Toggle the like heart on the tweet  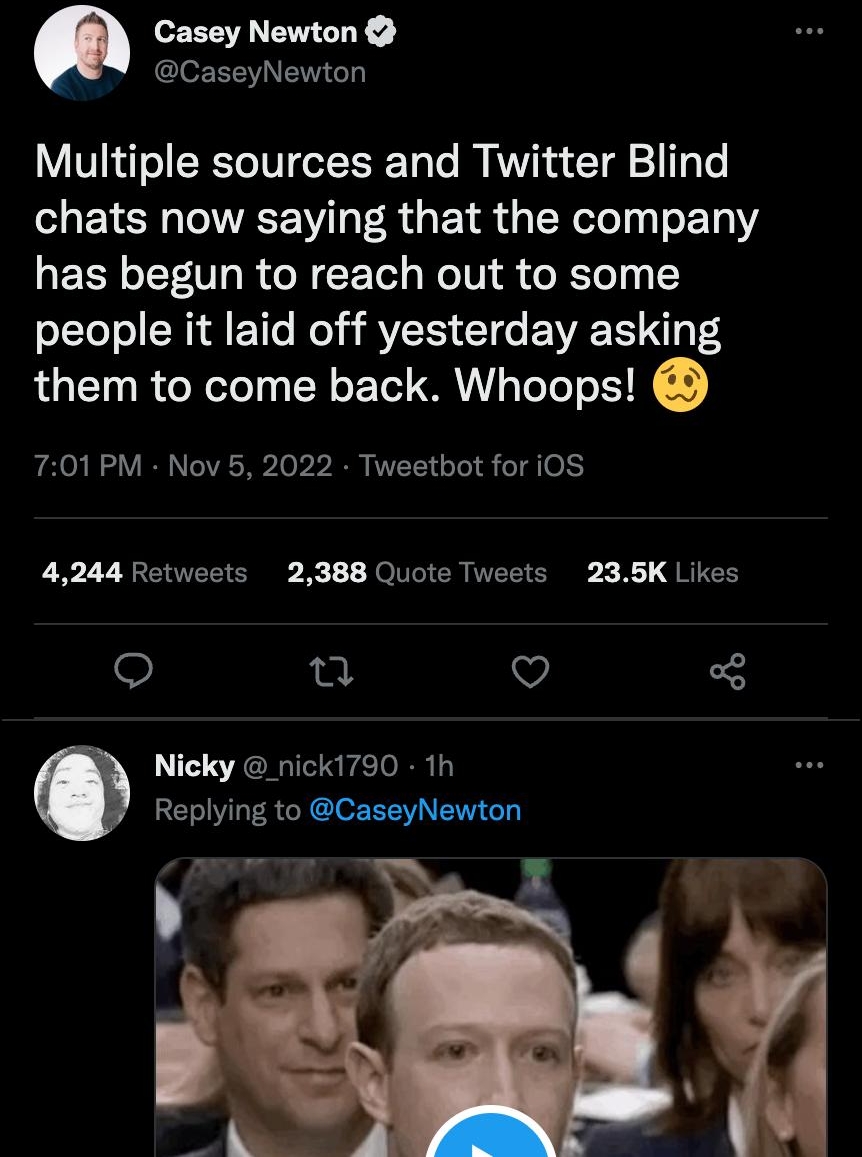point(530,673)
